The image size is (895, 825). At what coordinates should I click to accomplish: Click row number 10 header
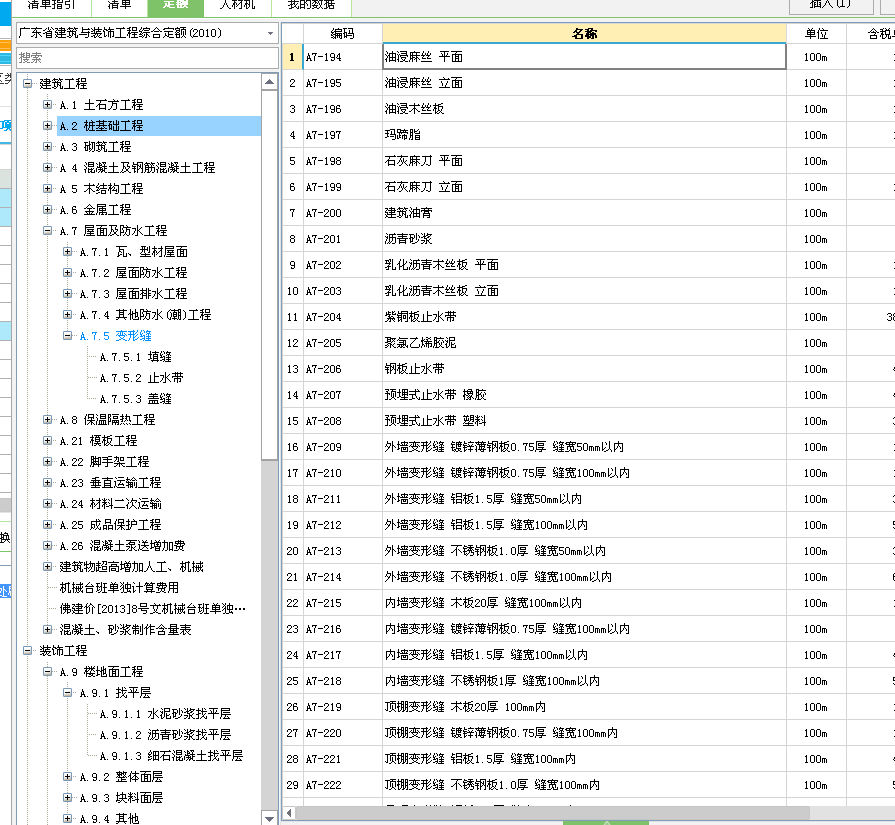pos(292,291)
